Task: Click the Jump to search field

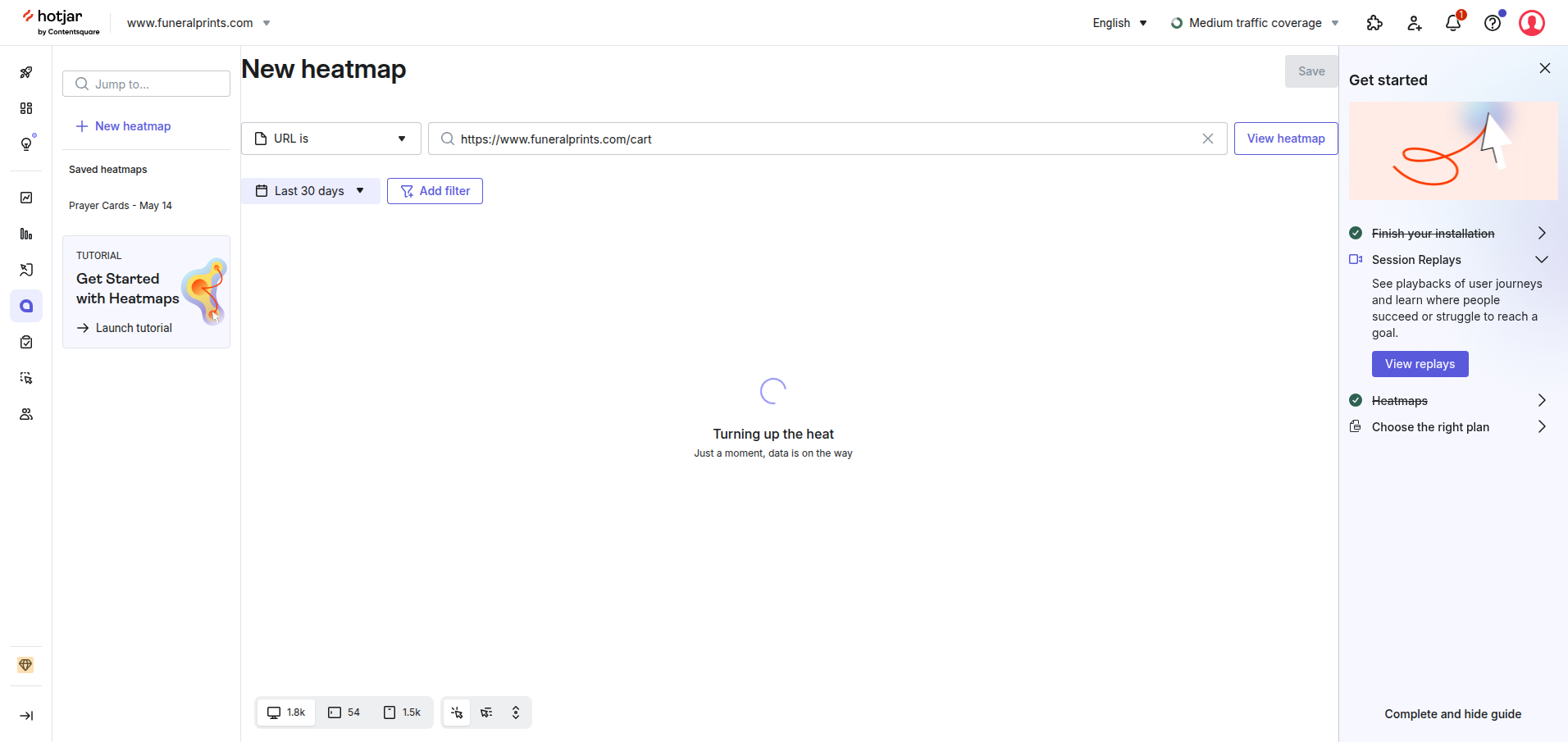Action: tap(146, 84)
